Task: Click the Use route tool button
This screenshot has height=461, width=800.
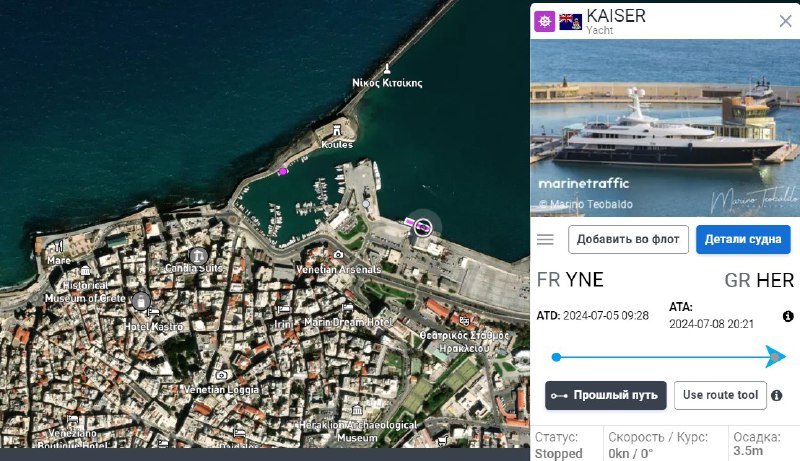Action: [x=720, y=395]
